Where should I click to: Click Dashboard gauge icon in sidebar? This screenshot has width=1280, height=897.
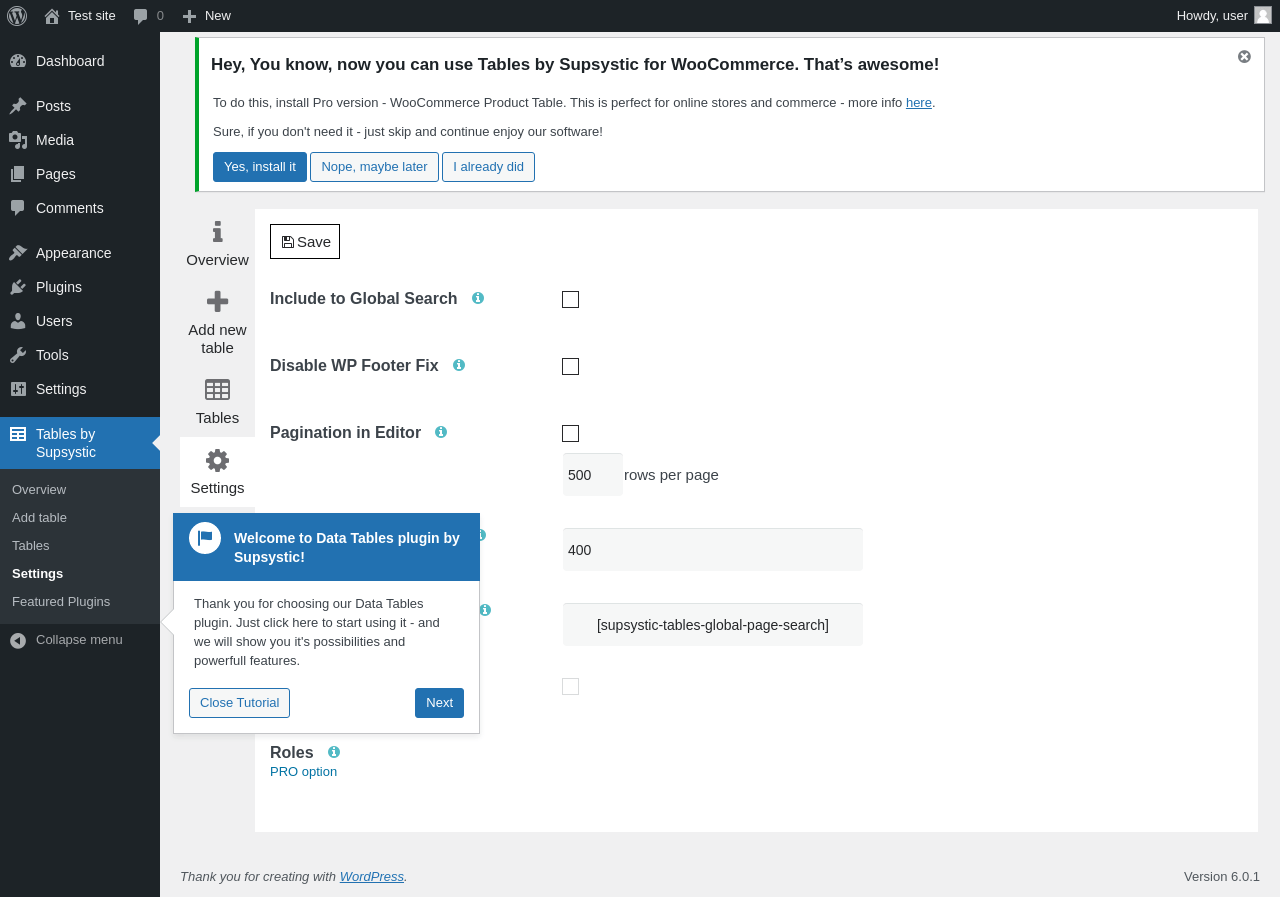coord(18,61)
